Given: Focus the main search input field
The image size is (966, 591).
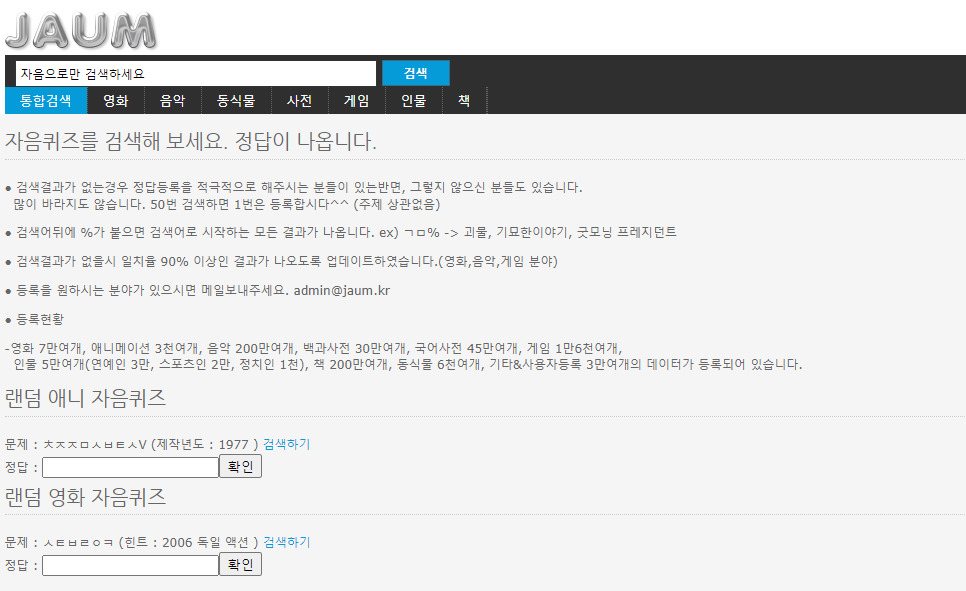Looking at the screenshot, I should pyautogui.click(x=195, y=73).
